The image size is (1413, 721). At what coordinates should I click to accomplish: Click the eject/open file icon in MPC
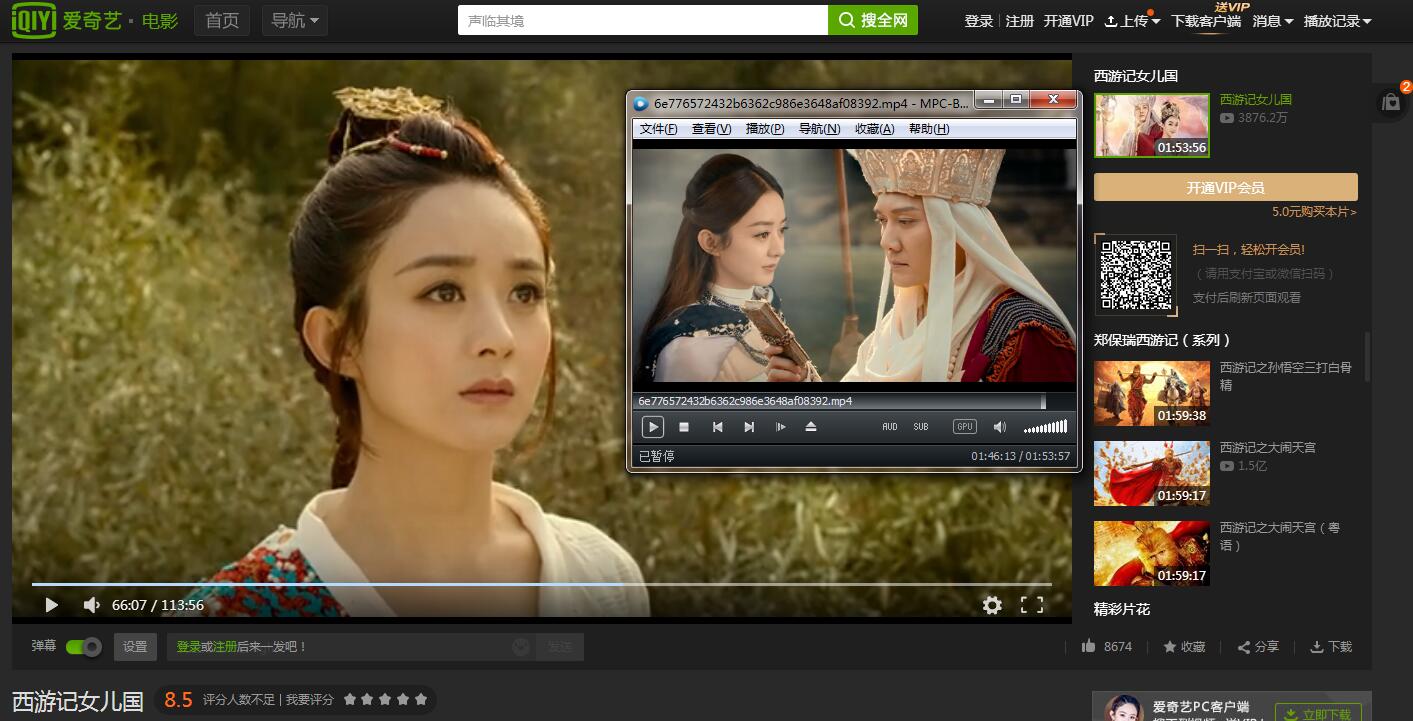pyautogui.click(x=811, y=427)
